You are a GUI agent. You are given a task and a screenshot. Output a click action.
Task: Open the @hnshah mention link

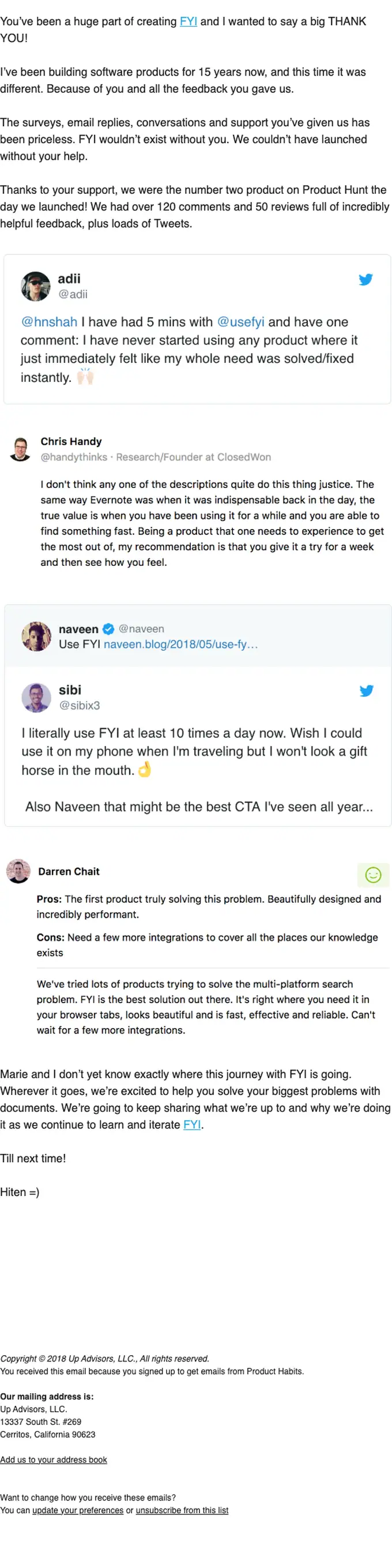click(50, 322)
